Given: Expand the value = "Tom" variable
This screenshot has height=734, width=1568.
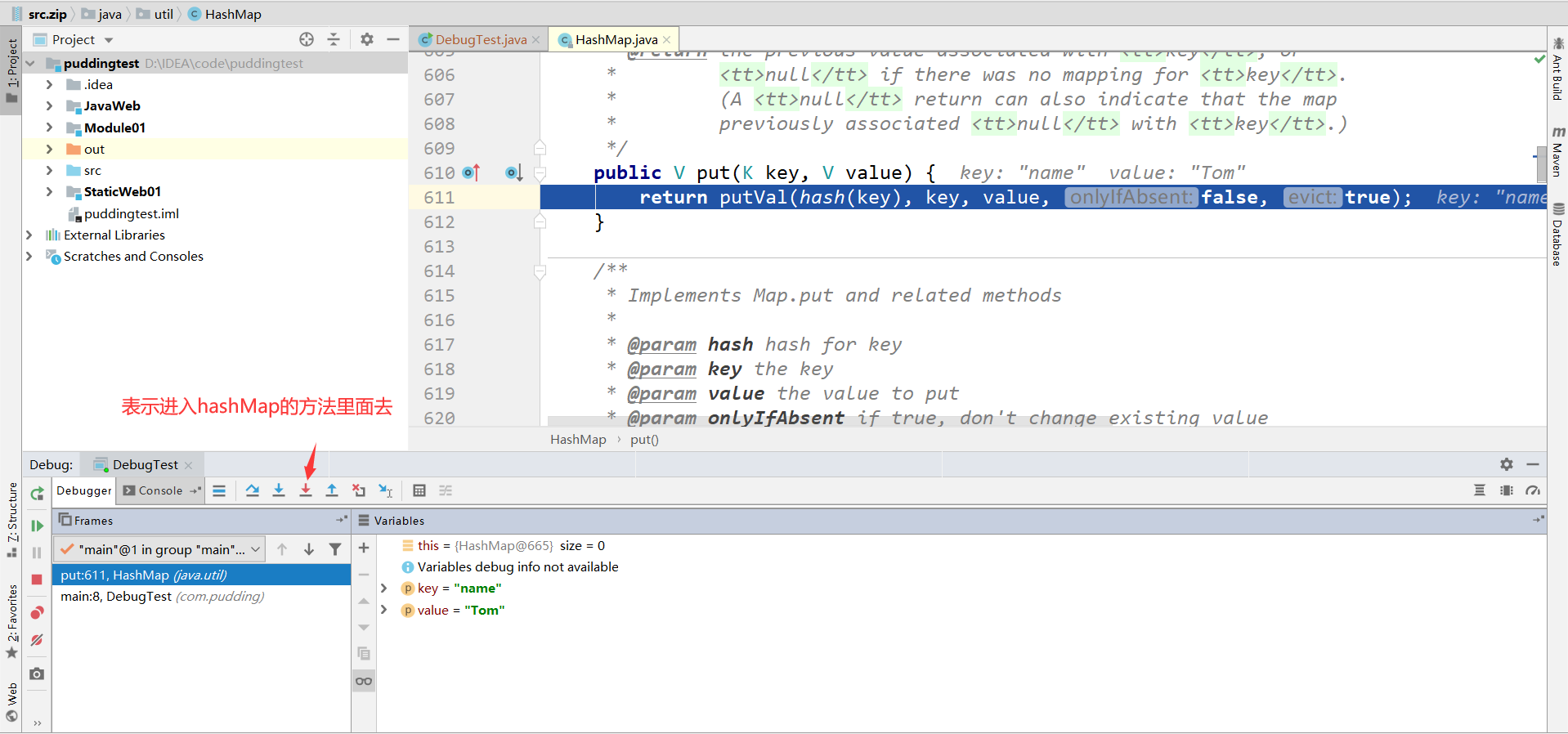Looking at the screenshot, I should tap(383, 610).
